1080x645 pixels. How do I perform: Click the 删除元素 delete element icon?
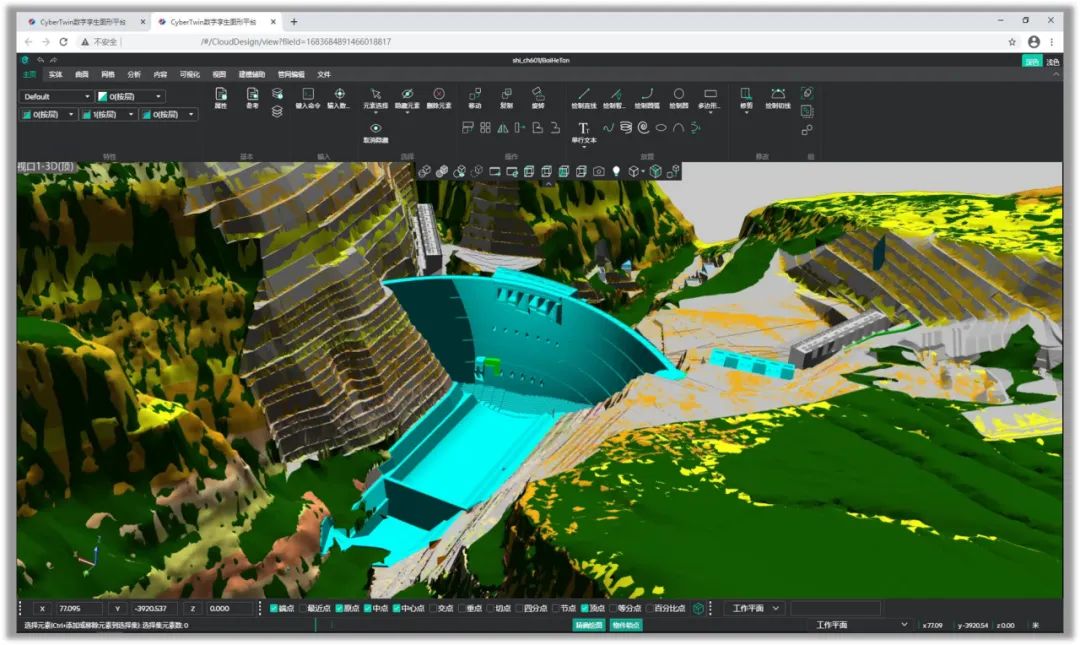(438, 94)
